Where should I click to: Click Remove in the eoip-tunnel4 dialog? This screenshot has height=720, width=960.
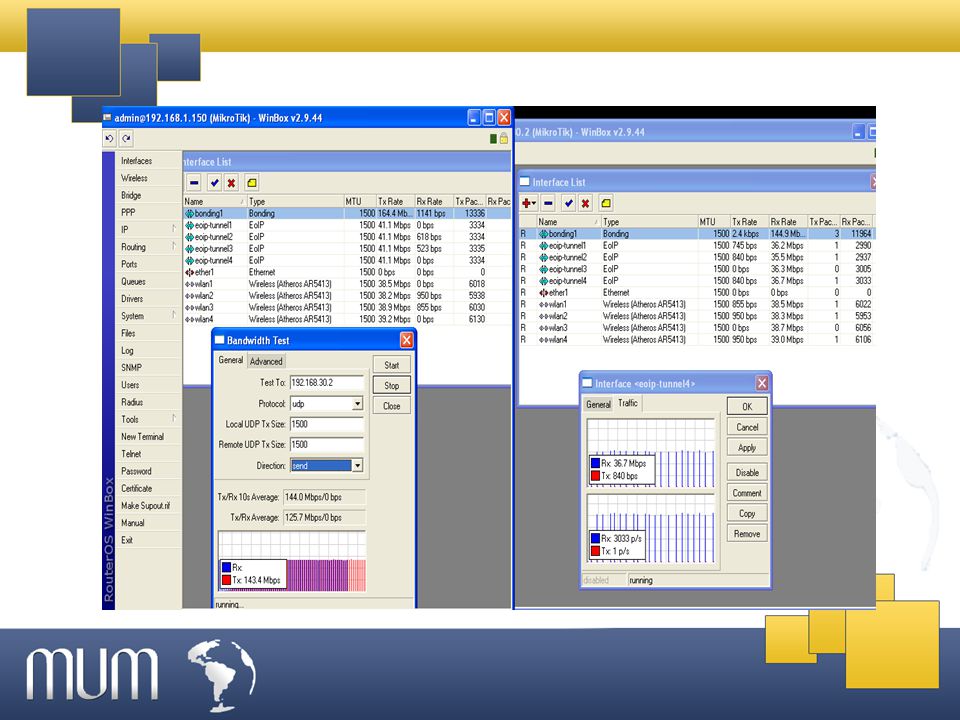[x=747, y=534]
